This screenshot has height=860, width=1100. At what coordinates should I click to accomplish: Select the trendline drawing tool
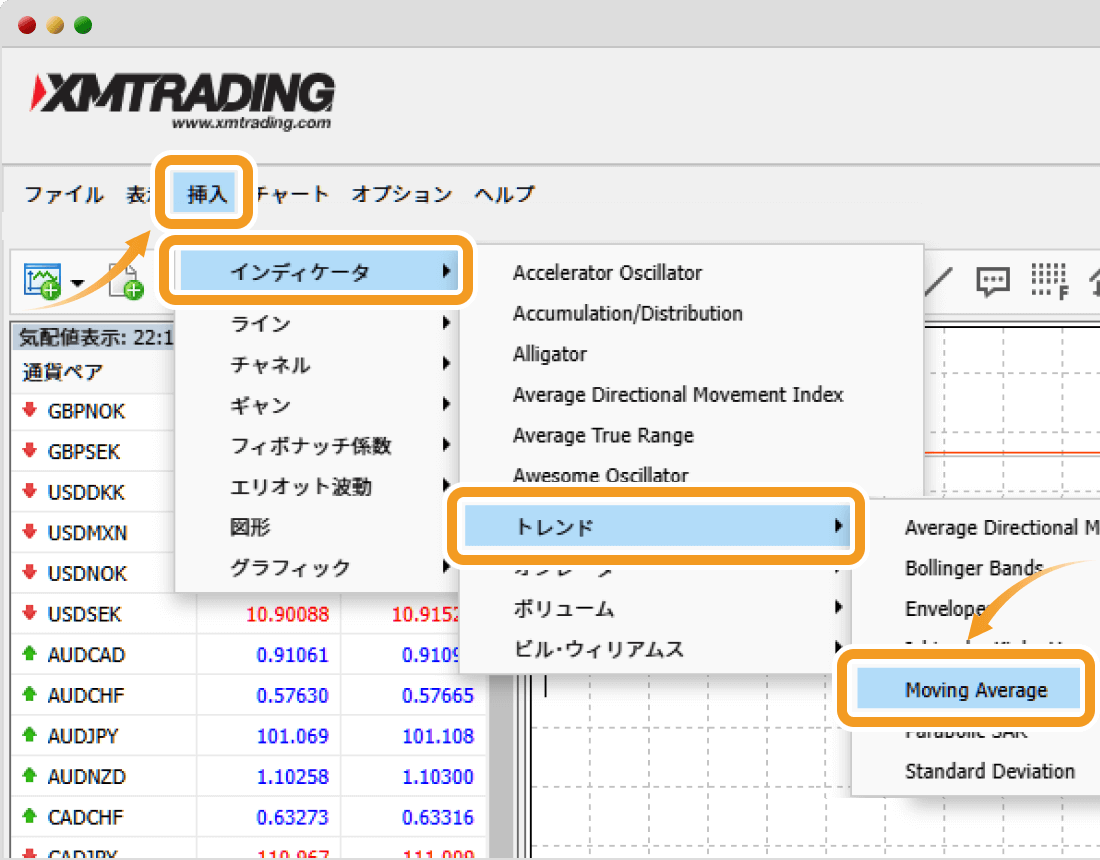pos(938,281)
